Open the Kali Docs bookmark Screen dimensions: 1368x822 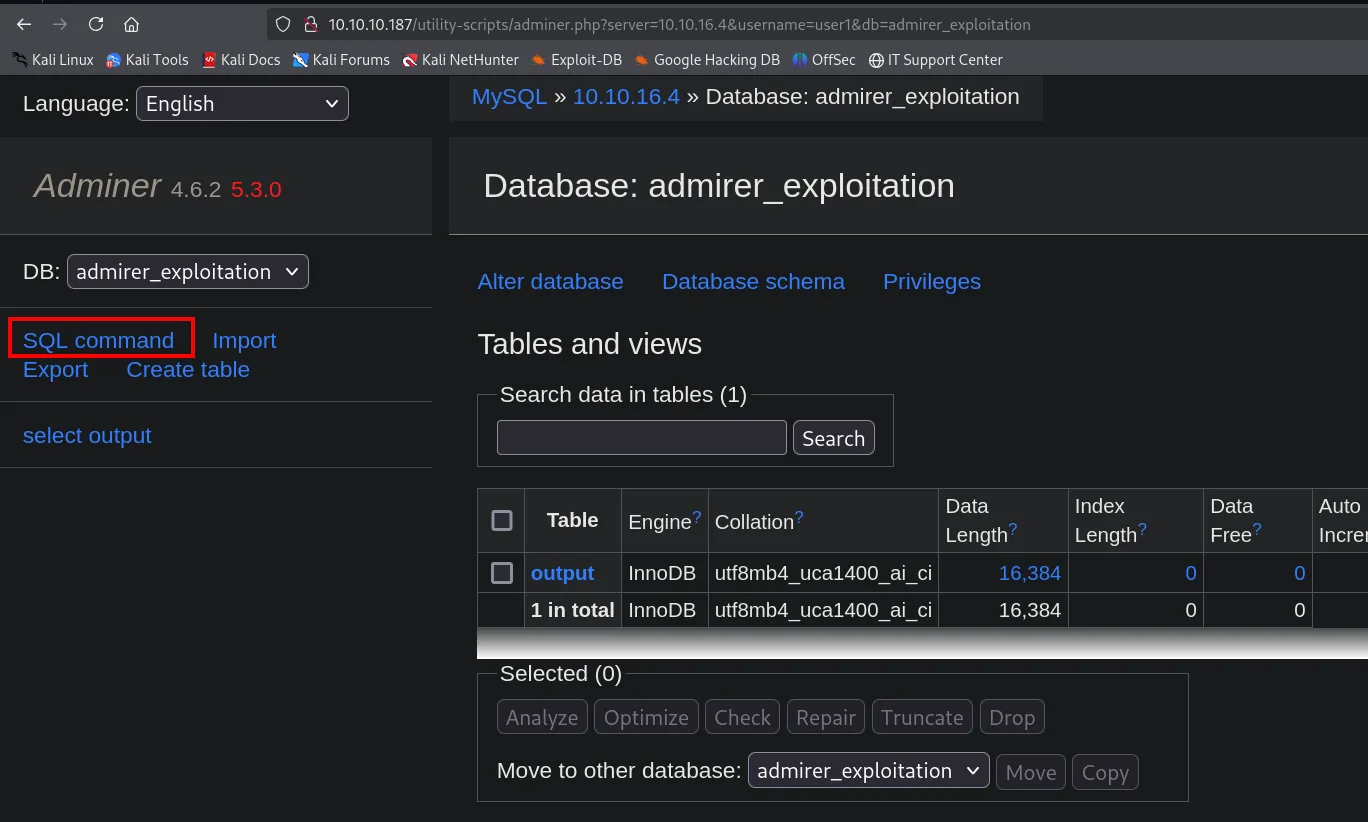[241, 60]
